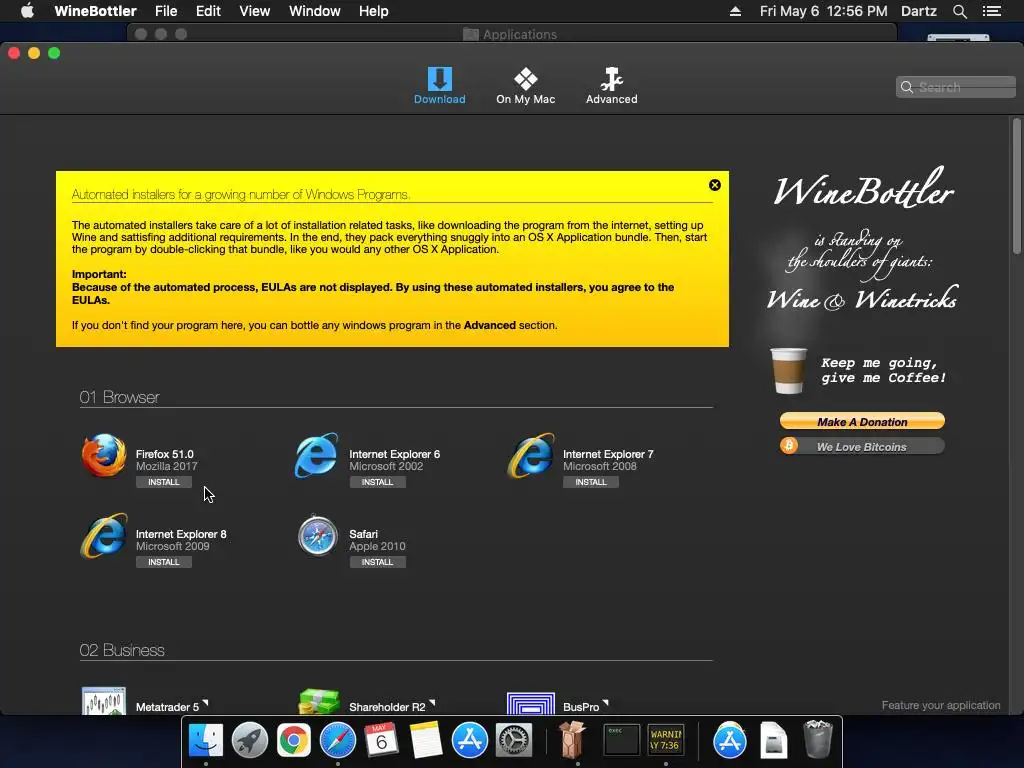This screenshot has width=1024, height=768.
Task: Open the disk image file in Dock
Action: [774, 741]
